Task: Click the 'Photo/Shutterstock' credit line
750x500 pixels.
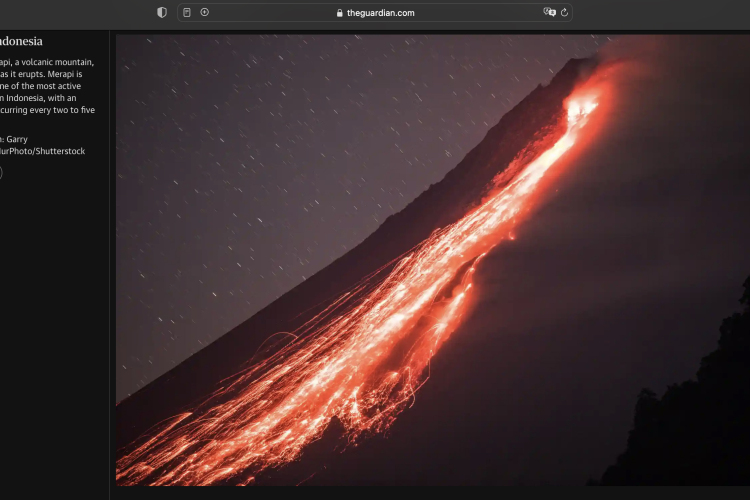Action: coord(43,151)
